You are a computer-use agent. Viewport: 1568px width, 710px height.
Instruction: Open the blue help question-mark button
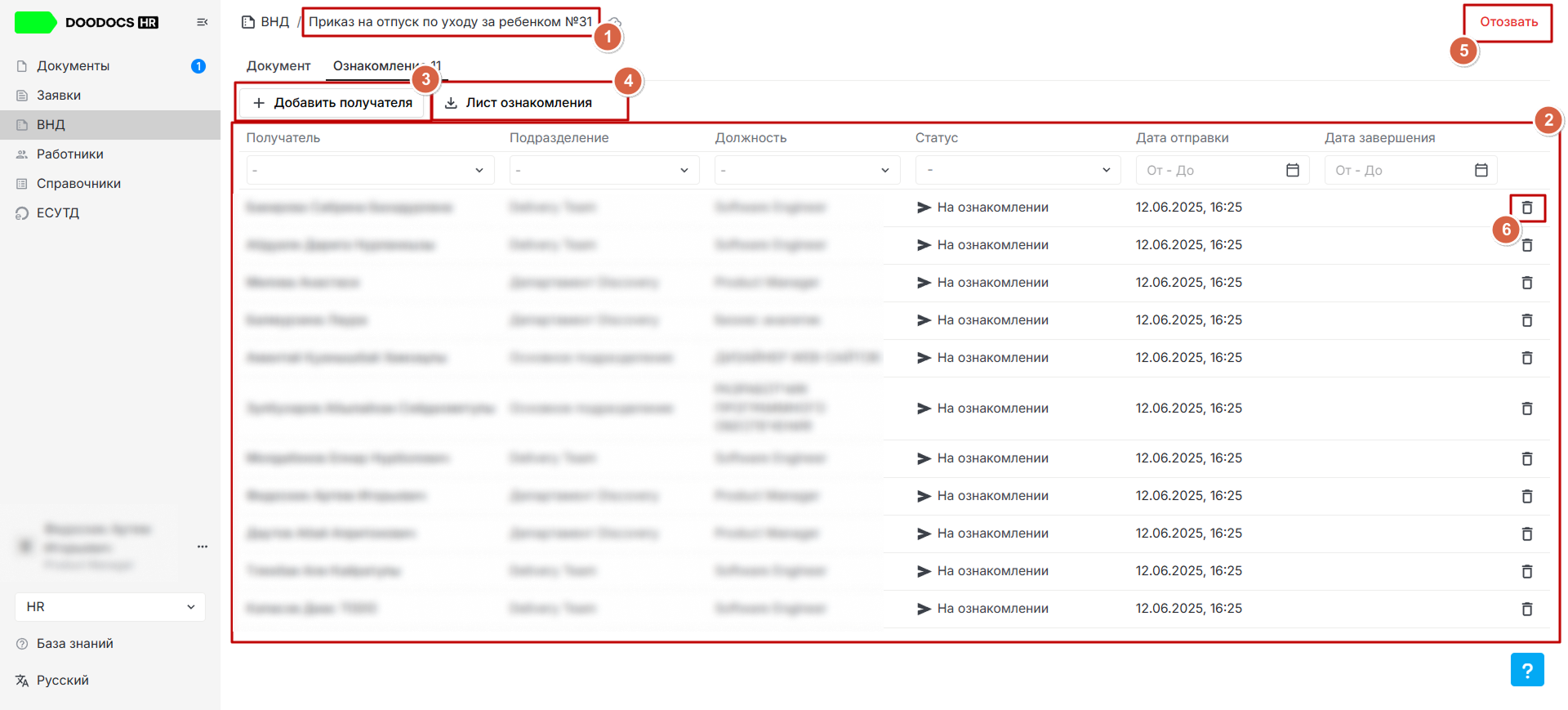point(1527,670)
